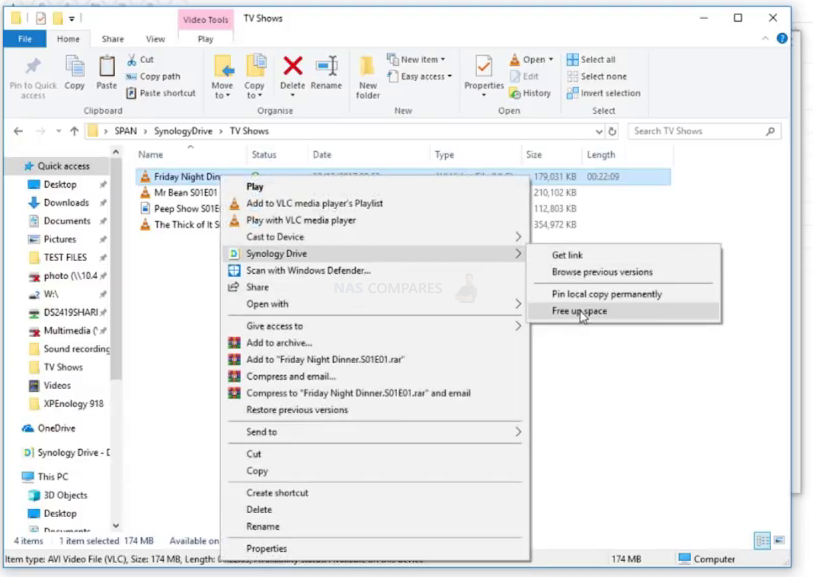Click the Up one level arrow
The image size is (813, 577).
pyautogui.click(x=74, y=131)
